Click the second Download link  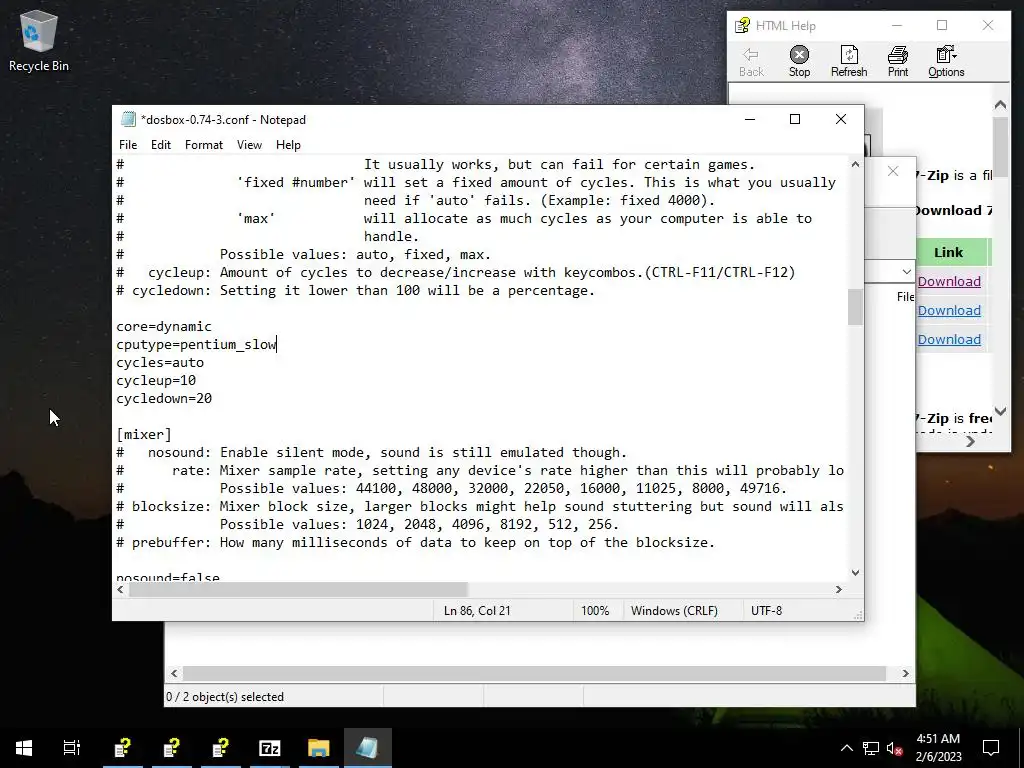[949, 311]
